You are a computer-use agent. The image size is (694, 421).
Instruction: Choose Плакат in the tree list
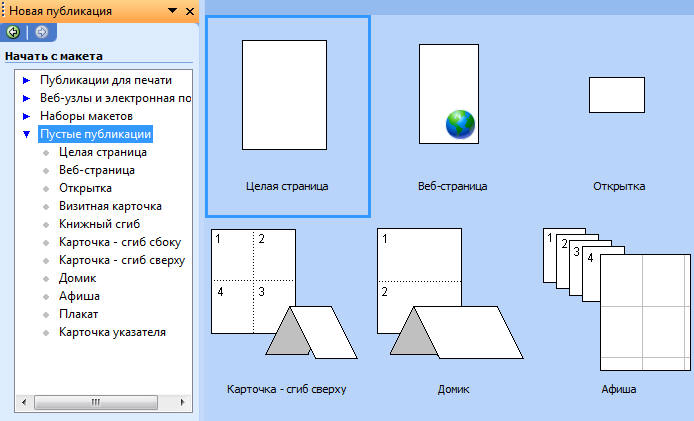tap(78, 314)
